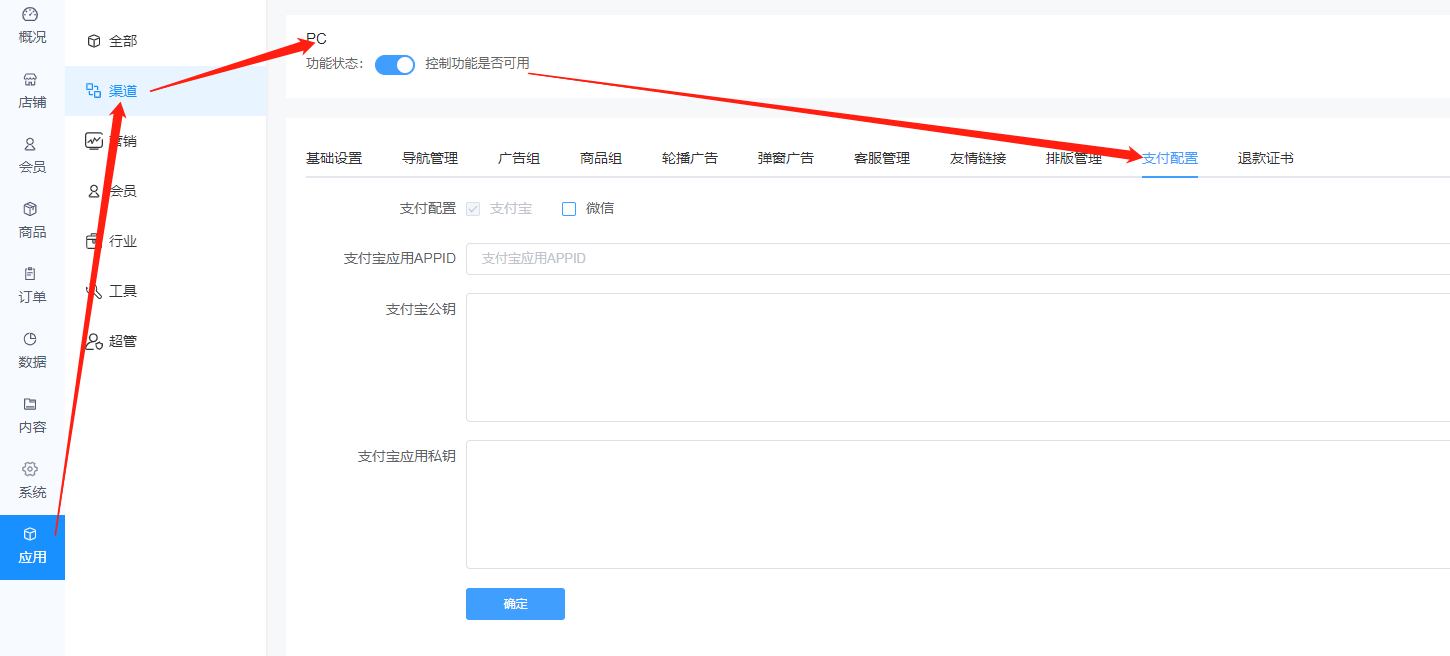Choose 工具 text in submenu
1450x656 pixels.
(123, 291)
